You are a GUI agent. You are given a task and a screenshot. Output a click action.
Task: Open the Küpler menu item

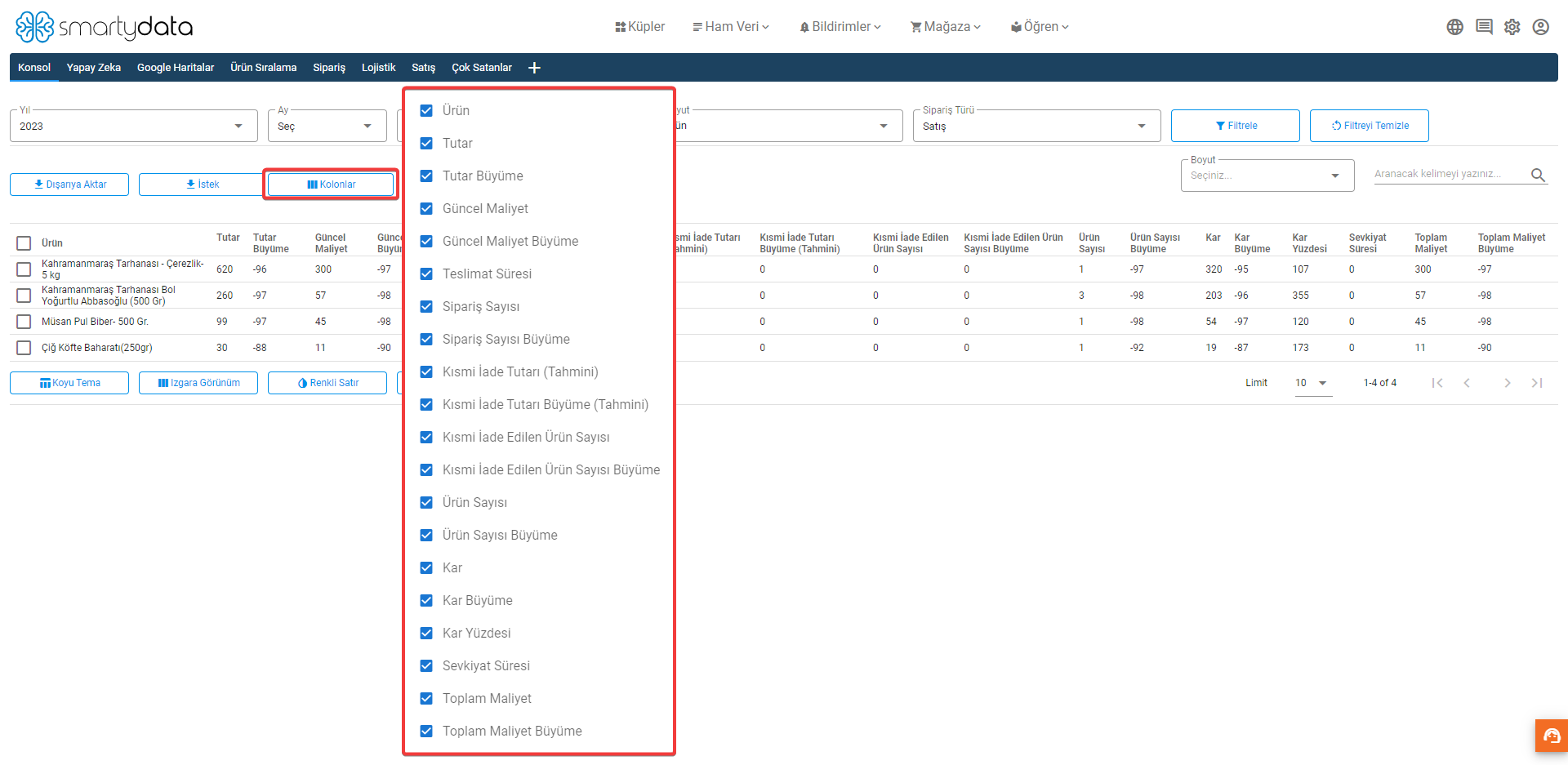(640, 27)
